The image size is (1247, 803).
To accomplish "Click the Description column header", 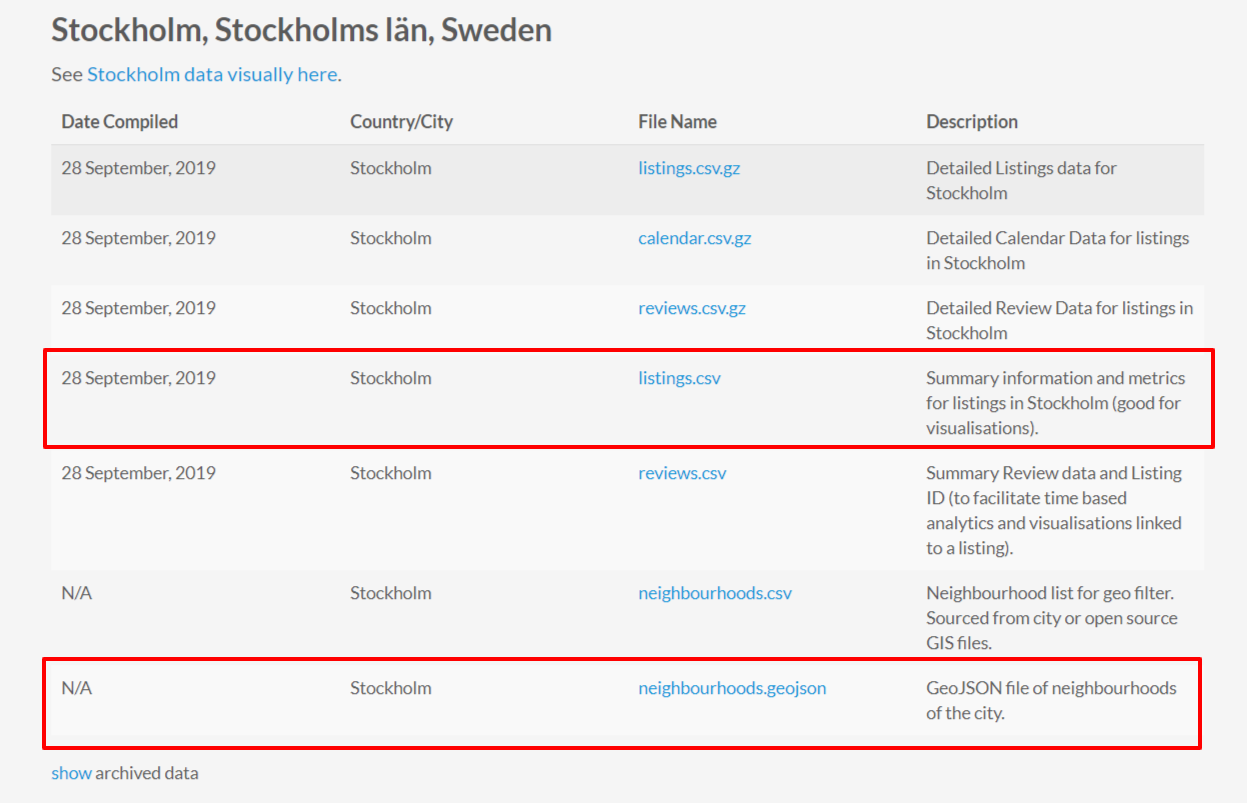I will tap(972, 122).
